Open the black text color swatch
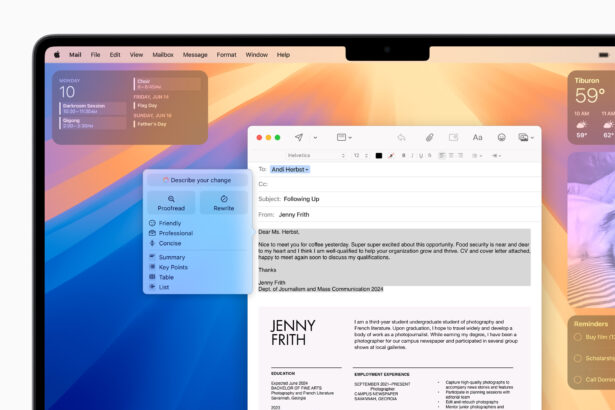Image resolution: width=615 pixels, height=410 pixels. pyautogui.click(x=378, y=156)
